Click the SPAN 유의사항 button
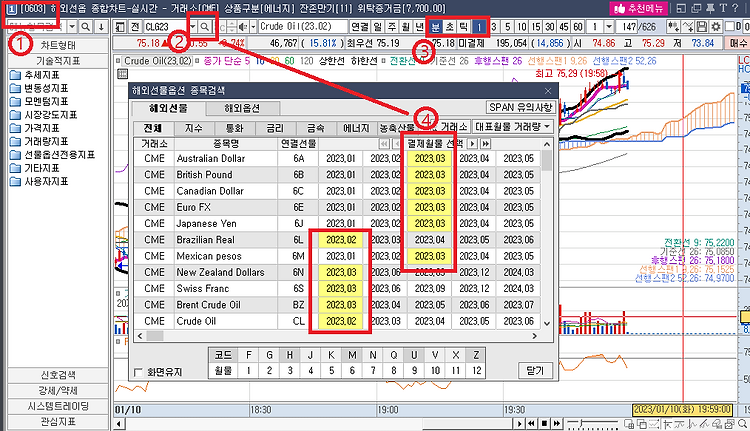Screen dimensions: 750x431 (x=520, y=107)
